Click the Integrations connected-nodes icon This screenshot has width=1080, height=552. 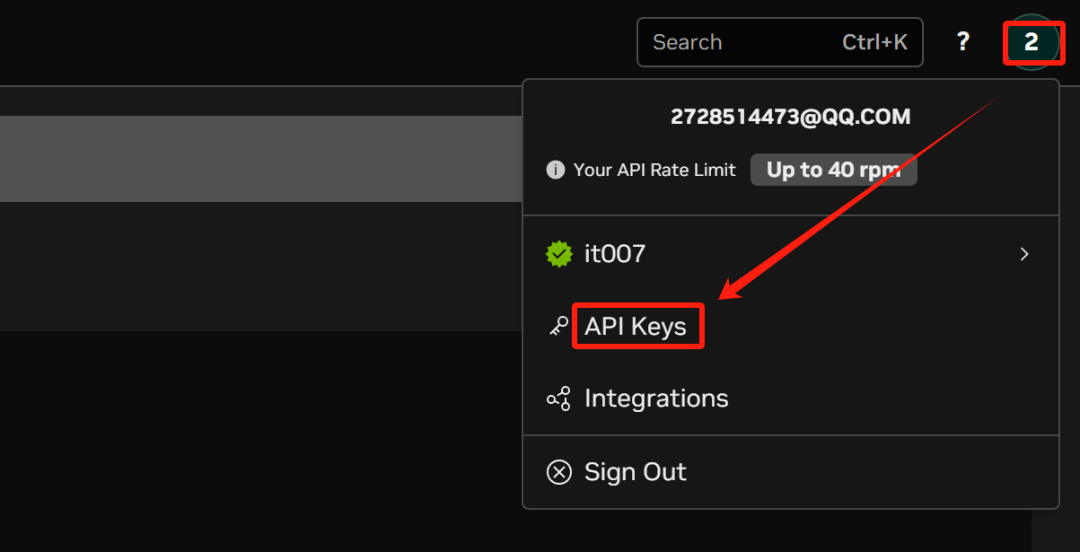(x=559, y=398)
